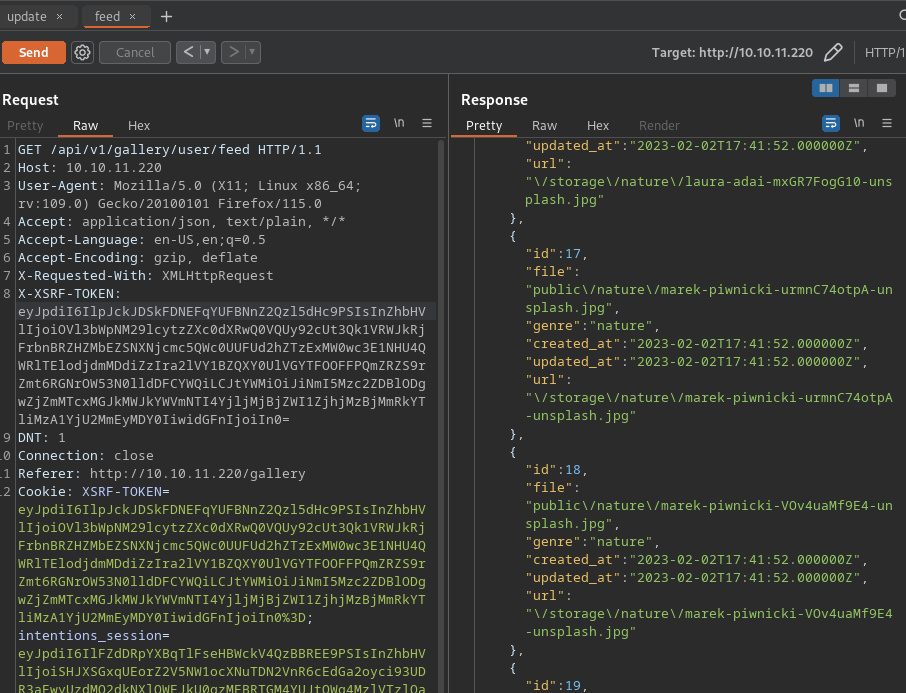Open Repeater settings gear icon
Screen dimensions: 906x693
coord(82,52)
